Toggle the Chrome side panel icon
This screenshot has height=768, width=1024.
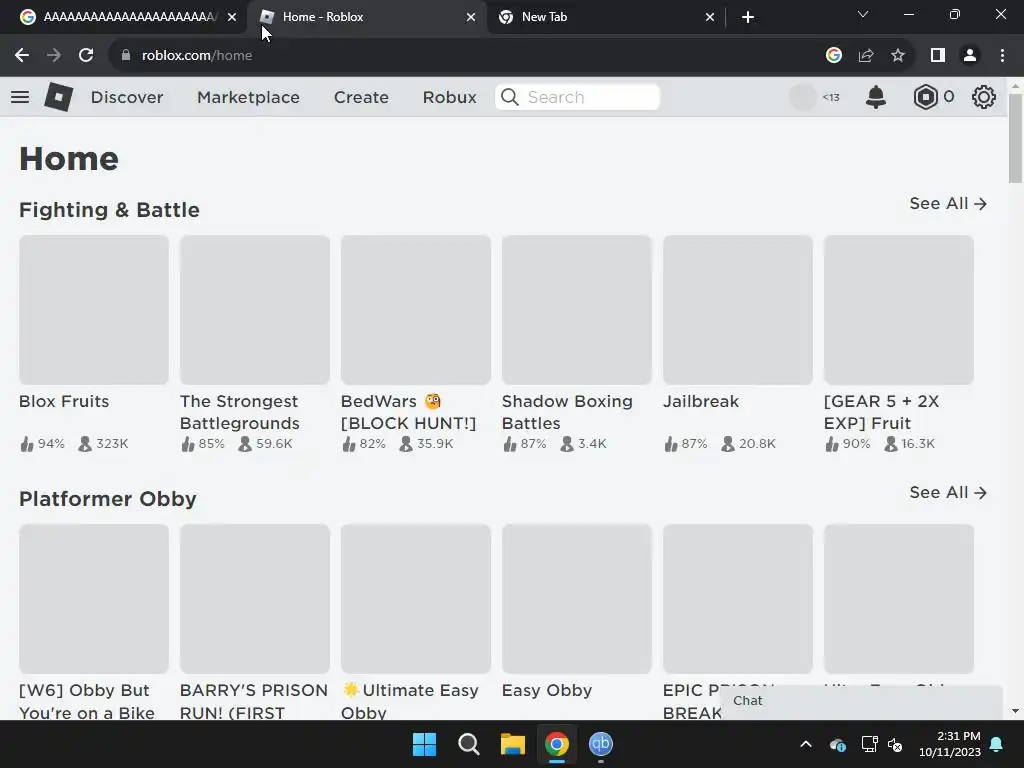tap(938, 56)
